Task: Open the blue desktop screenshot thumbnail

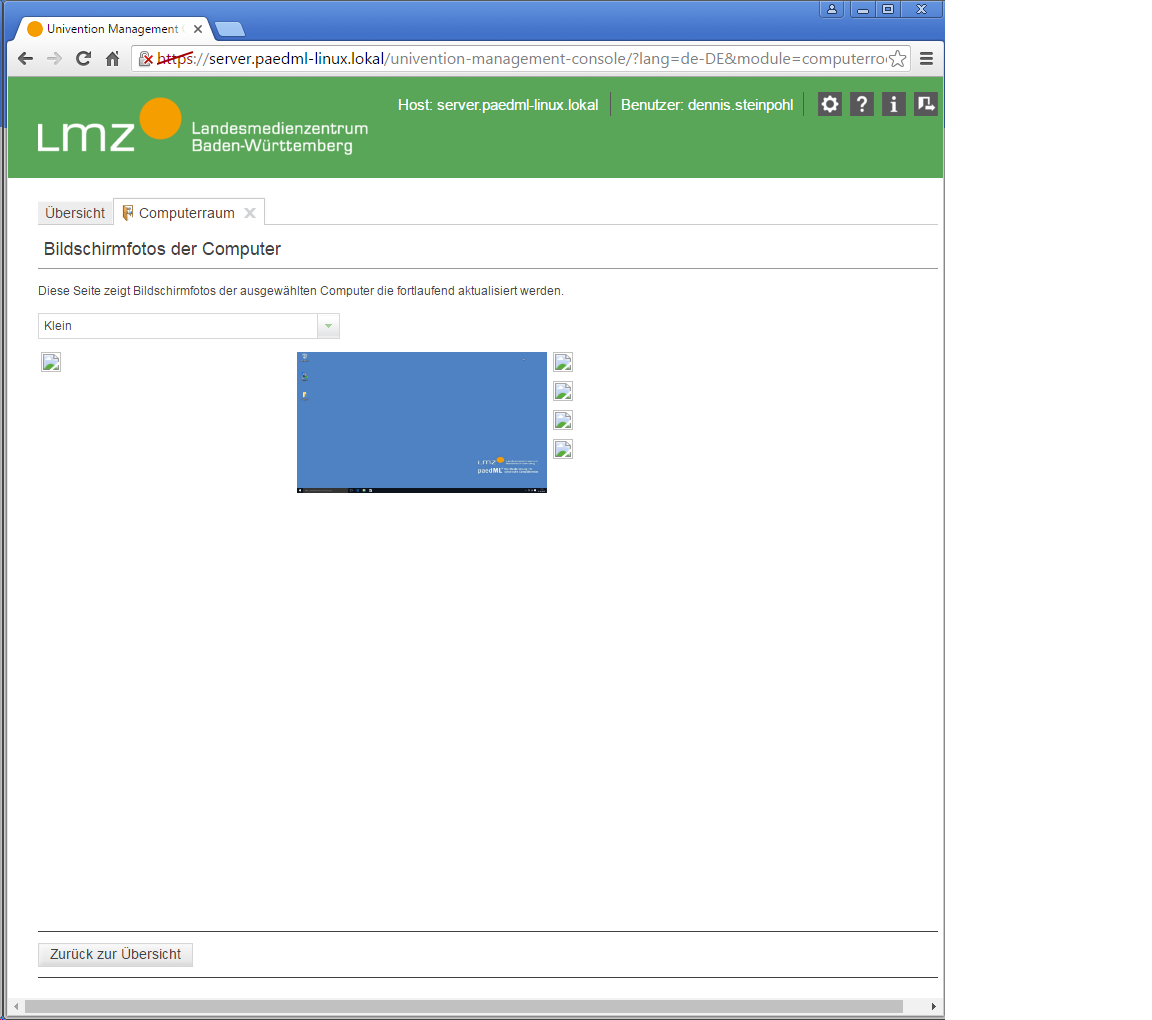Action: coord(421,422)
